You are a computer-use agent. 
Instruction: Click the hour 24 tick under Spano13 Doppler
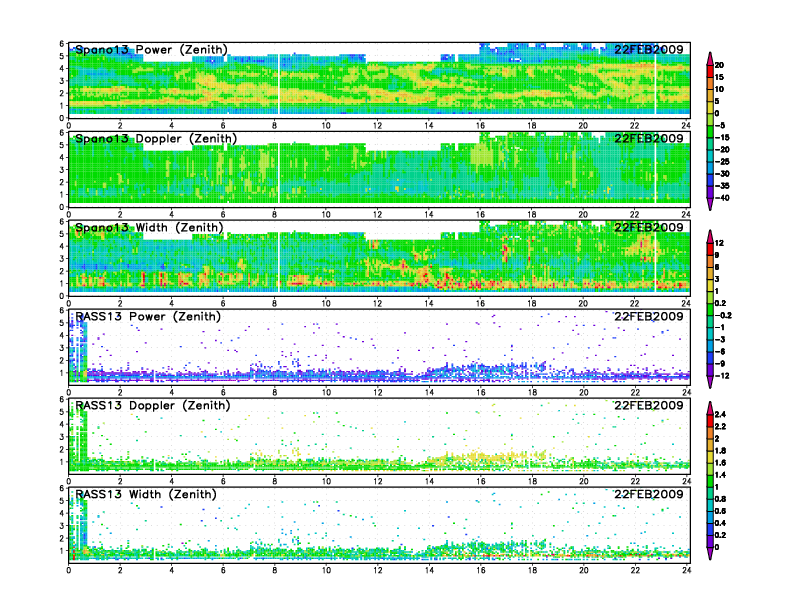pos(685,215)
